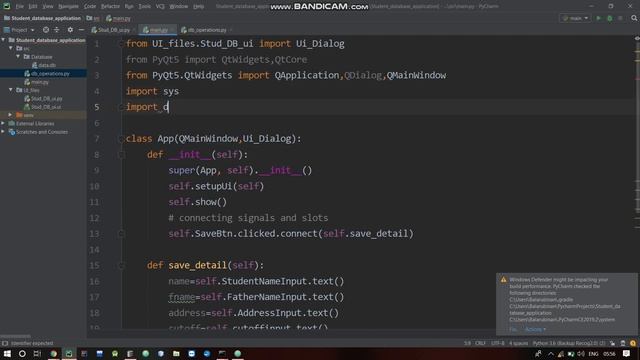
Task: Click fold toggle beside class App line
Action: [x=121, y=139]
